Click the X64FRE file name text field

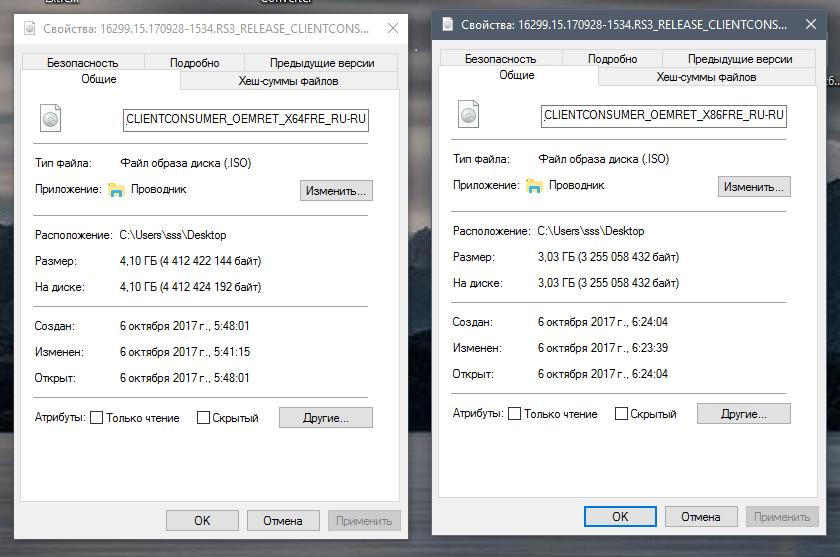point(245,120)
